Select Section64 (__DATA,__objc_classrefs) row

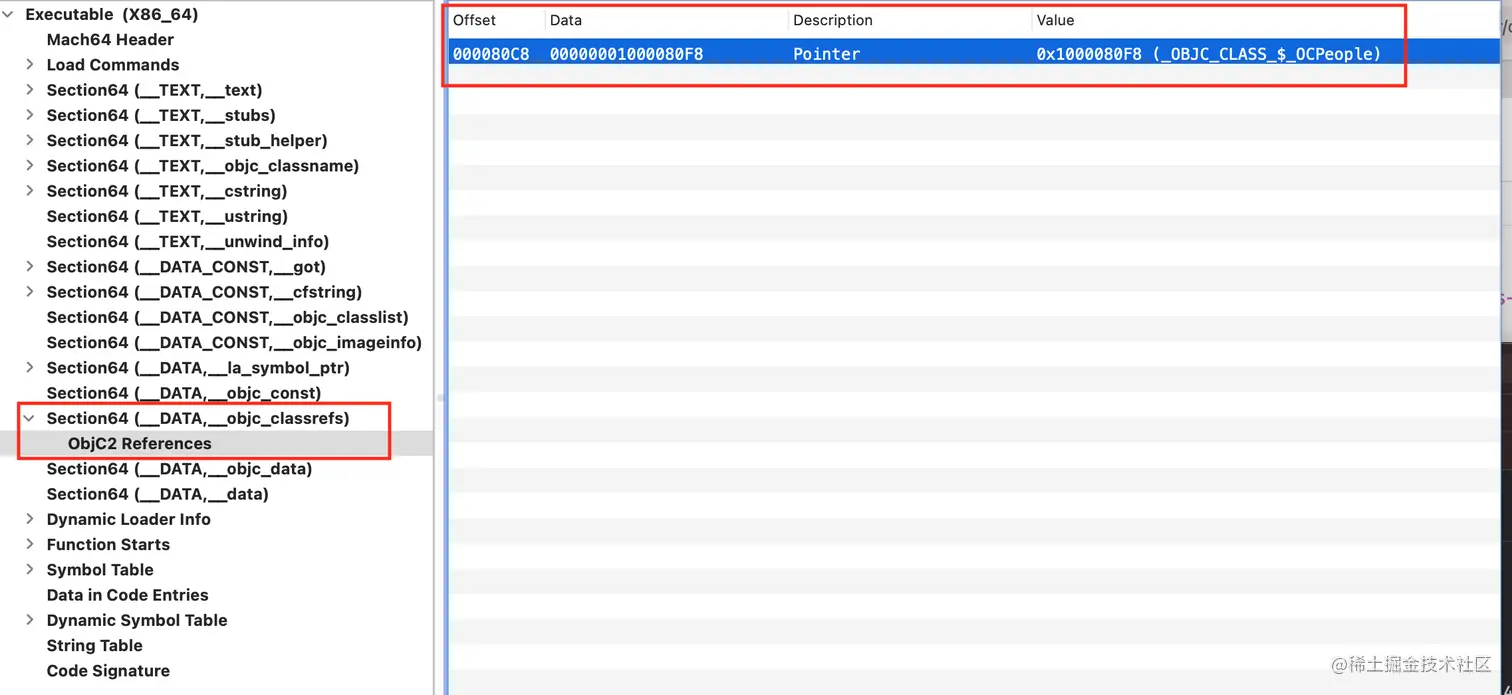point(198,418)
